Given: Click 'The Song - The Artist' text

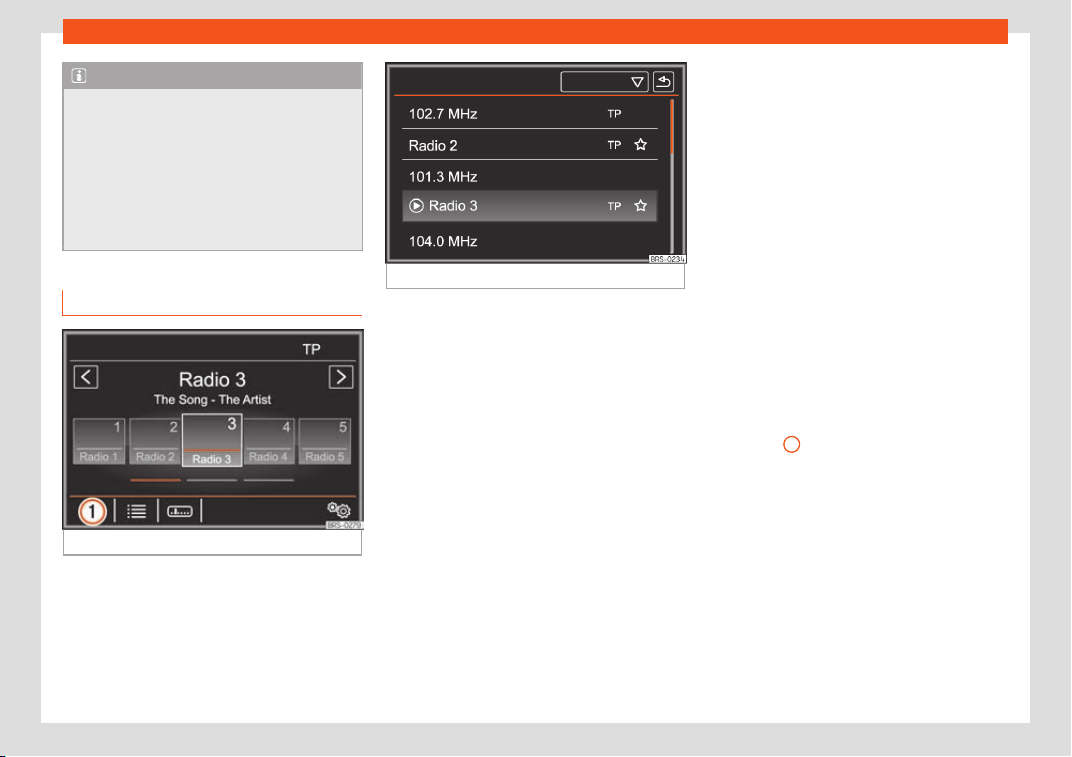Looking at the screenshot, I should [x=212, y=399].
